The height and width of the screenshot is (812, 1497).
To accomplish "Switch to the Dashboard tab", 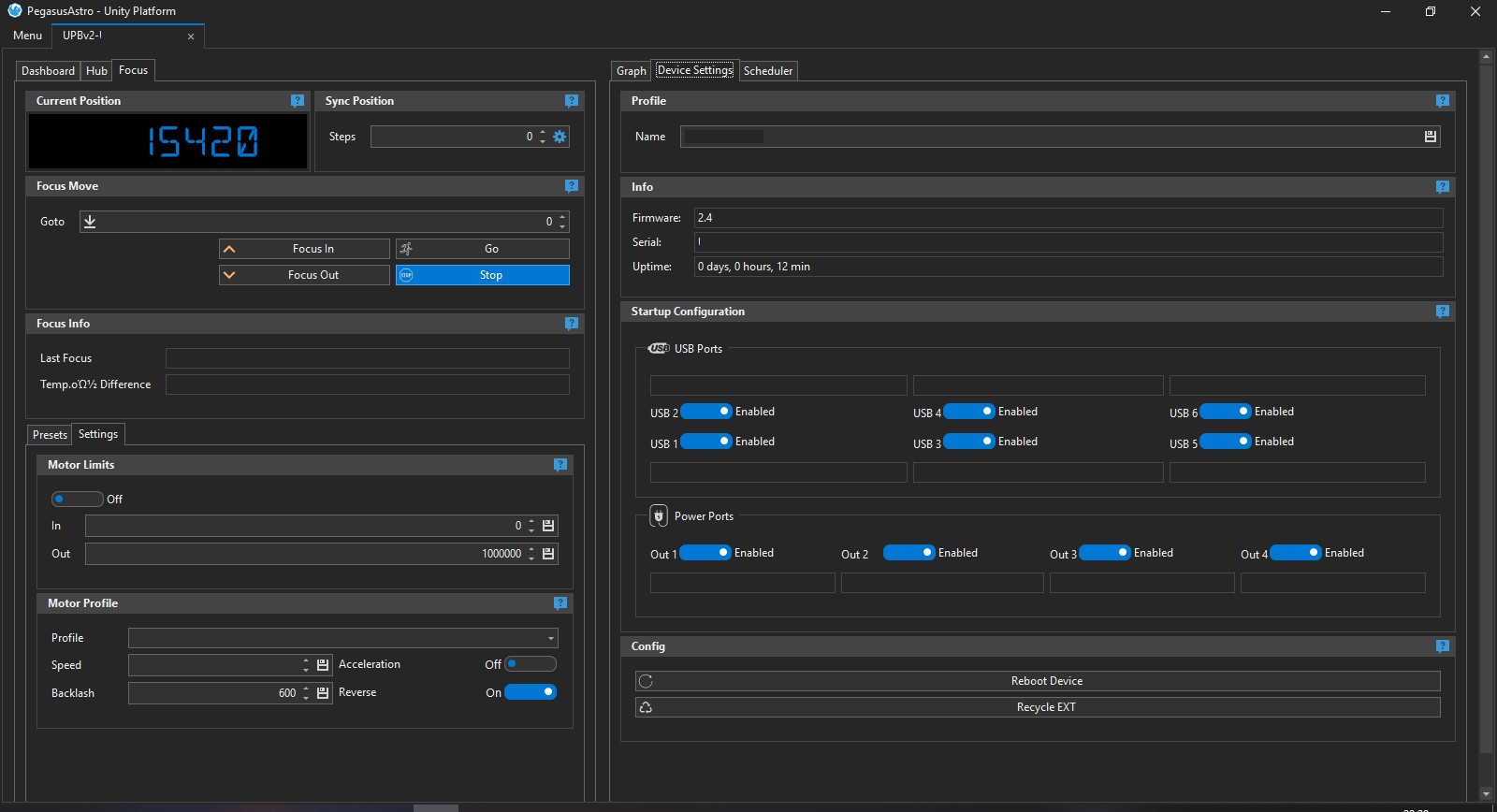I will point(48,71).
